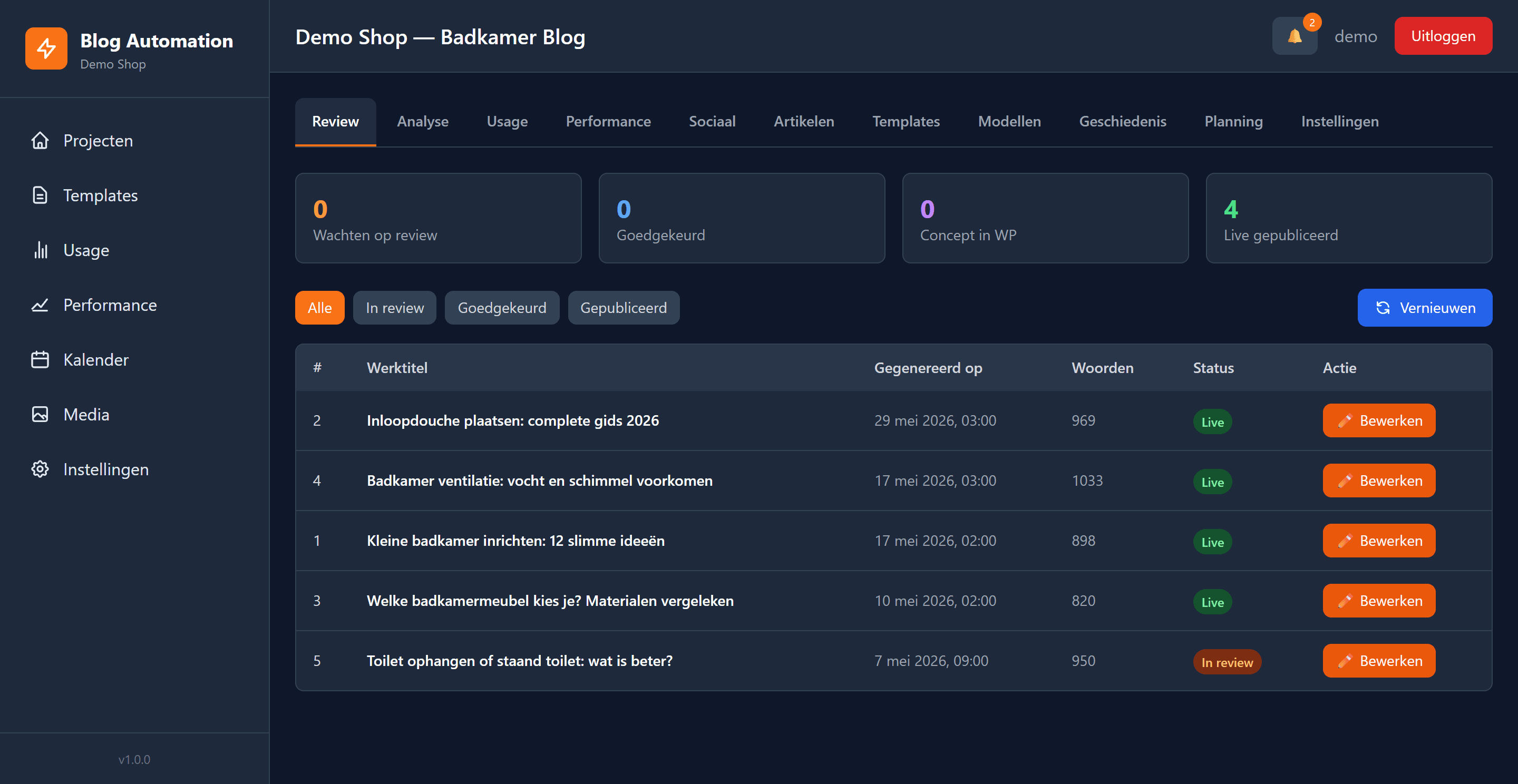The height and width of the screenshot is (784, 1518).
Task: Open the Planning tab
Action: click(1233, 121)
